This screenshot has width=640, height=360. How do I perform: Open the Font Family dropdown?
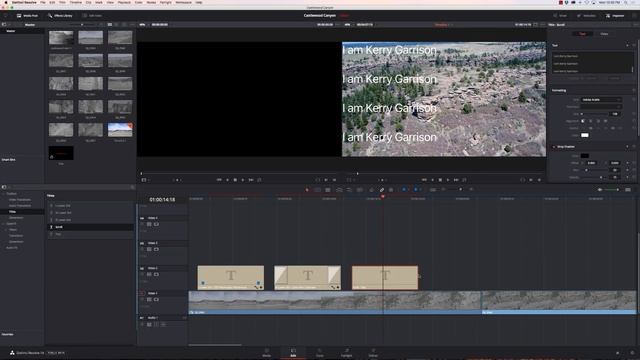click(601, 100)
